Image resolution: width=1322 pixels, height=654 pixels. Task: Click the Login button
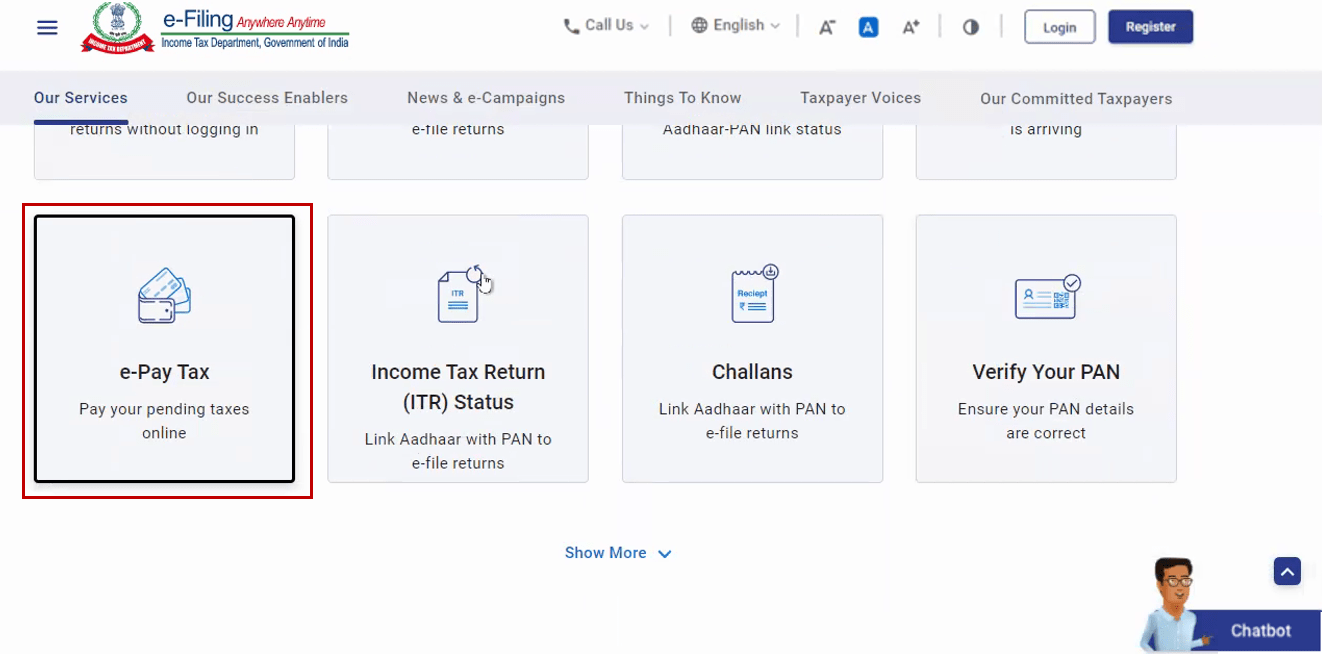pyautogui.click(x=1060, y=27)
